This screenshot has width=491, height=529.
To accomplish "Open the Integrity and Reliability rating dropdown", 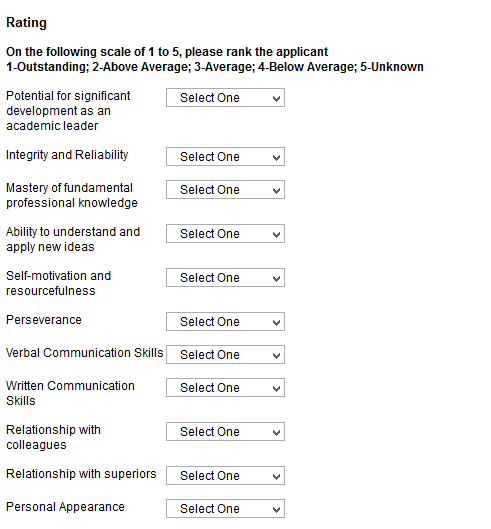I will click(225, 157).
